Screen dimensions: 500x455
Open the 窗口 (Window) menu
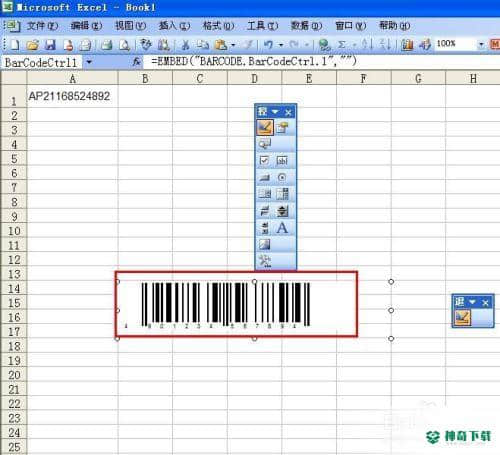click(x=350, y=26)
